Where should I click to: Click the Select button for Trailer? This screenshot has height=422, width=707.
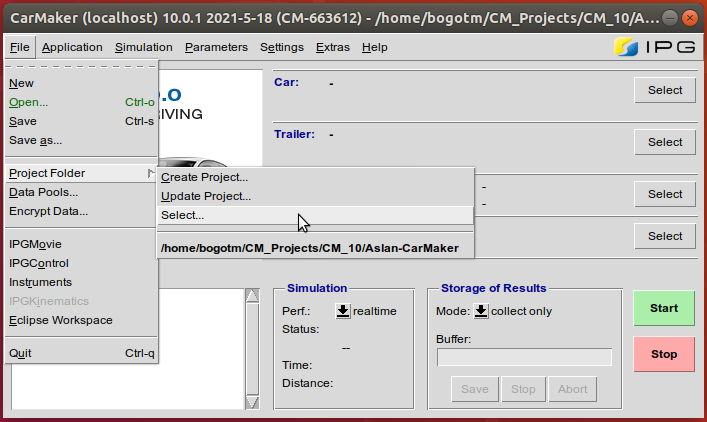(665, 142)
